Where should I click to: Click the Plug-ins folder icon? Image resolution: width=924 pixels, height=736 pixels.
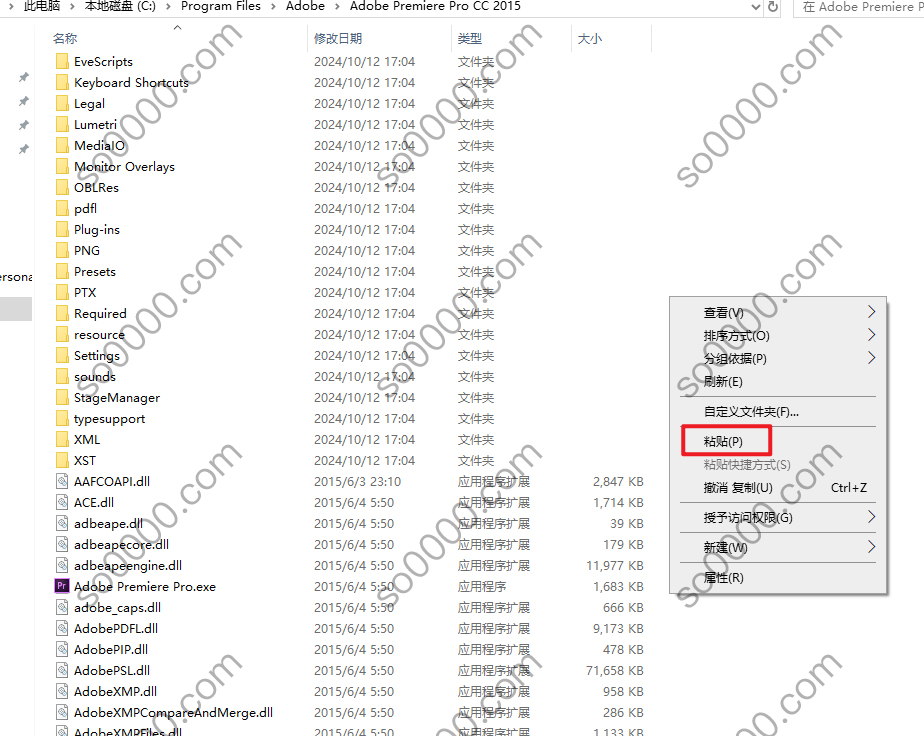pyautogui.click(x=62, y=229)
